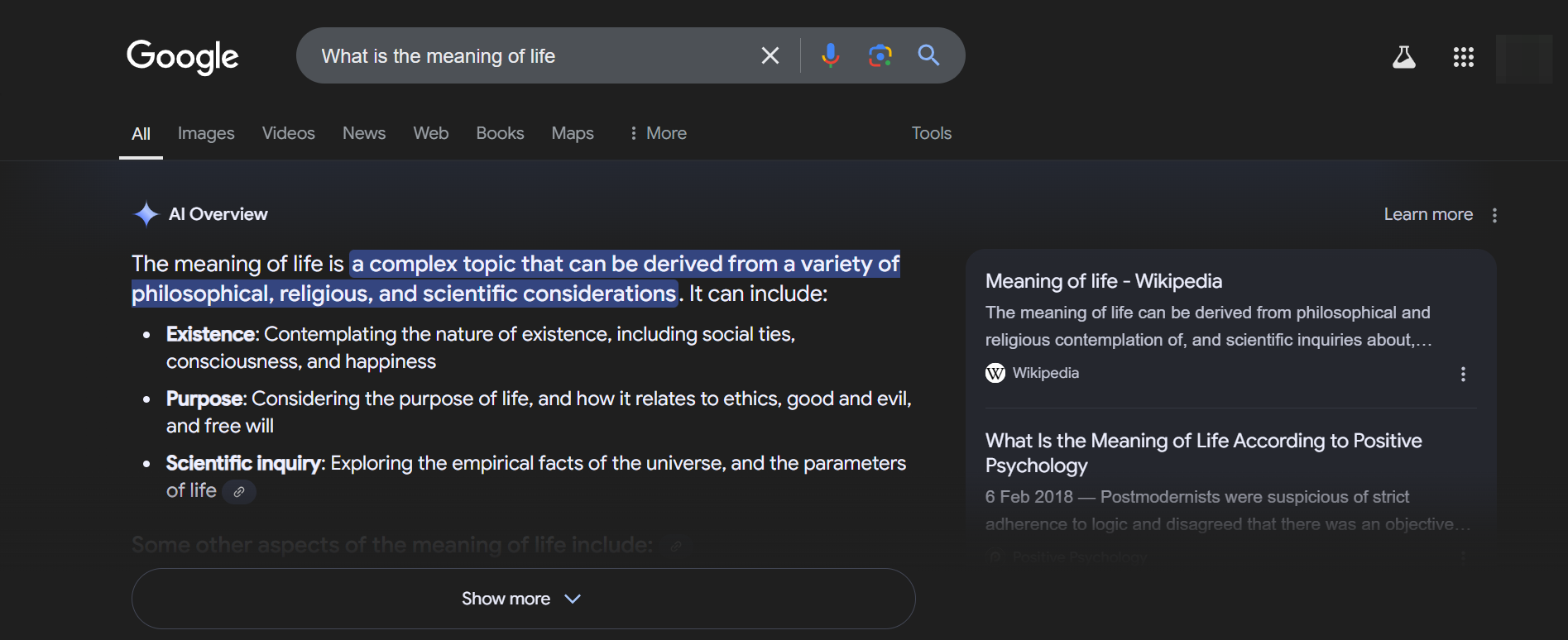Start voice search with microphone
1568x640 pixels.
tap(830, 55)
